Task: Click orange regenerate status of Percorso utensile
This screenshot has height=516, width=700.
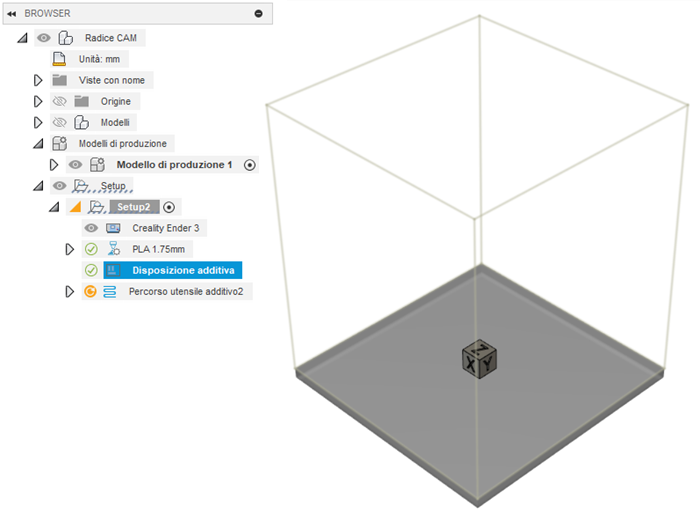Action: [91, 291]
